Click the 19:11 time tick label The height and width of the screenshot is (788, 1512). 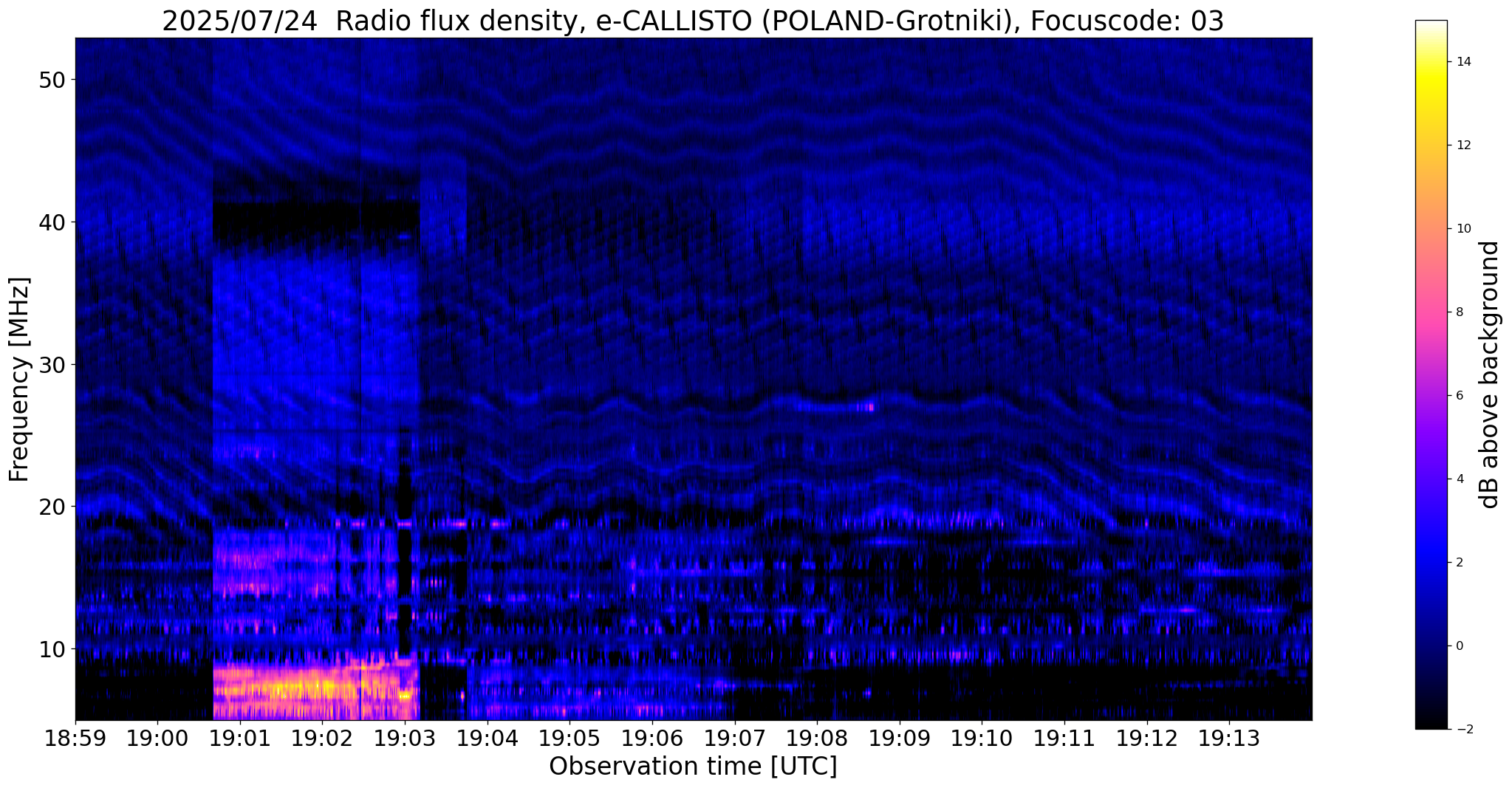coord(1064,739)
